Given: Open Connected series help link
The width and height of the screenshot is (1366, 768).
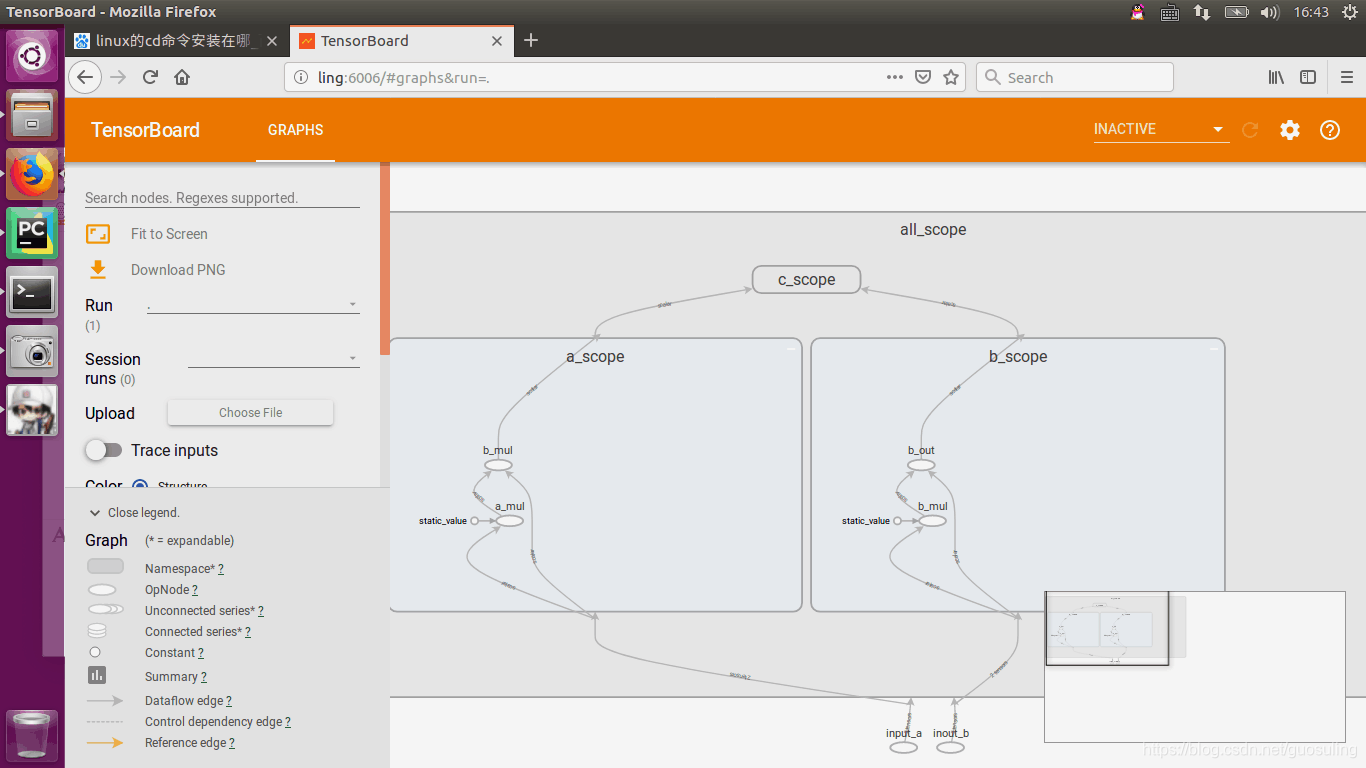Looking at the screenshot, I should [248, 632].
